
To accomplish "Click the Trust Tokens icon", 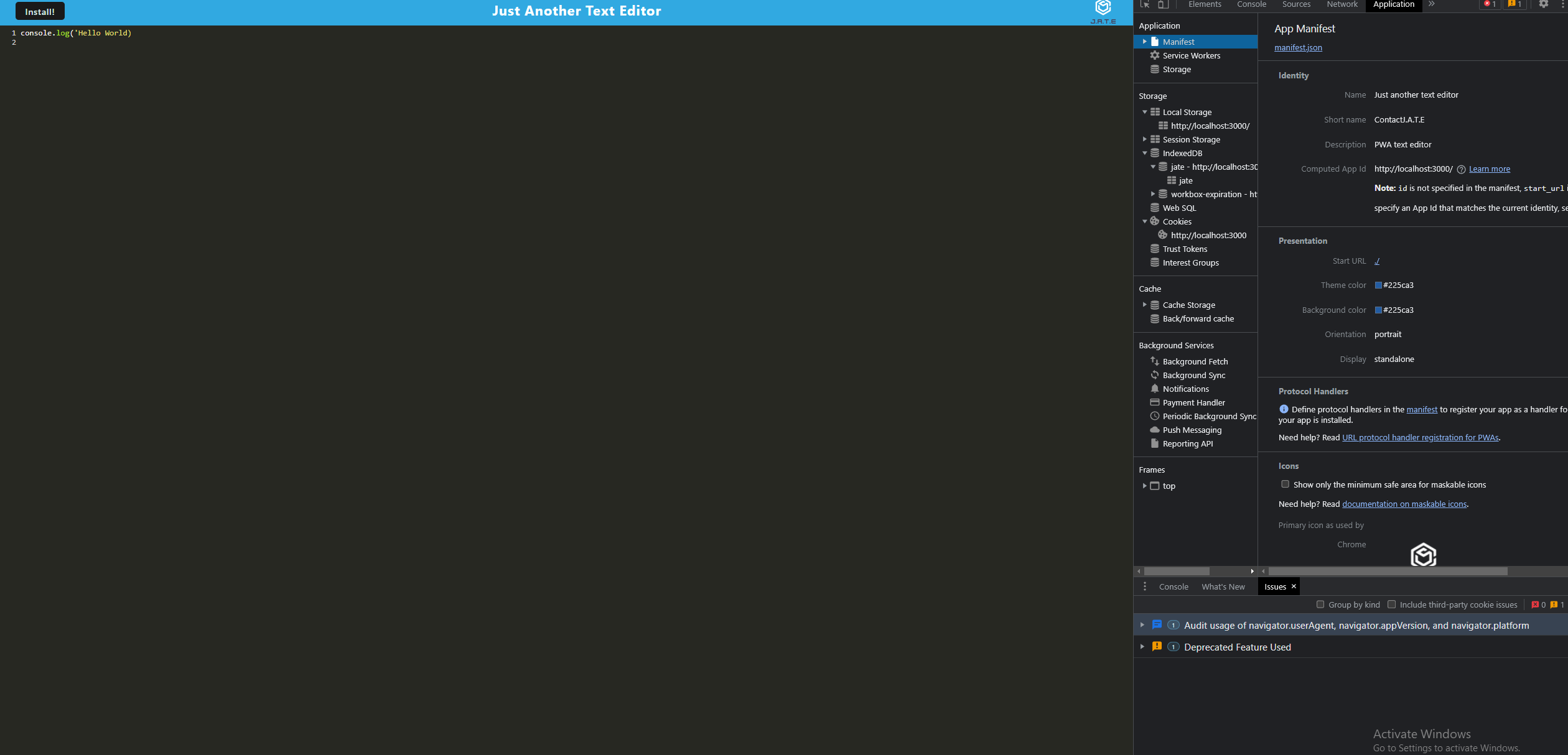I will tap(1155, 249).
